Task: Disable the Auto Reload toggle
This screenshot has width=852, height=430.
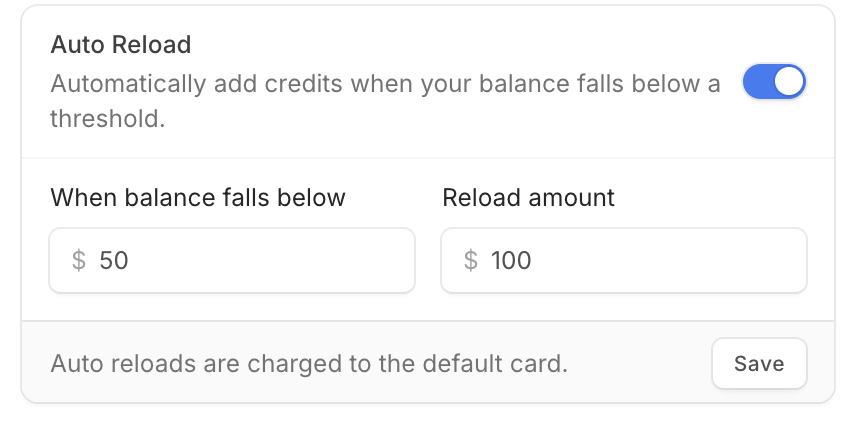Action: pos(774,82)
